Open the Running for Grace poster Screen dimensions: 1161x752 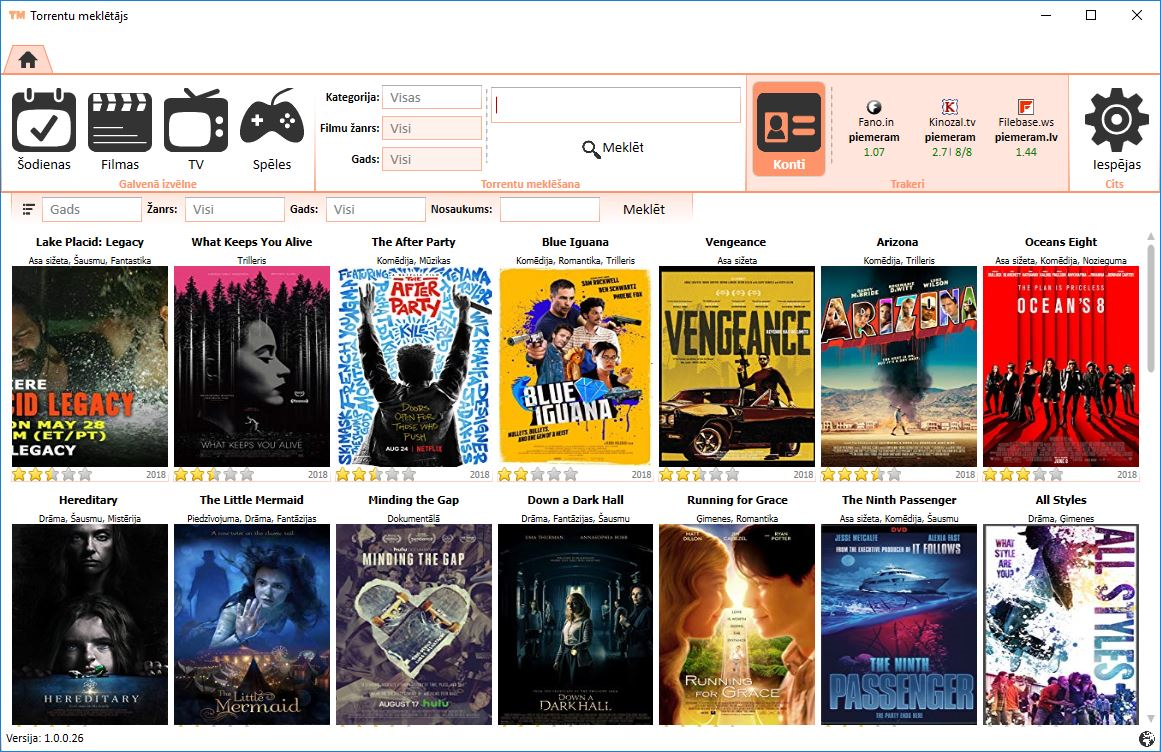point(737,625)
